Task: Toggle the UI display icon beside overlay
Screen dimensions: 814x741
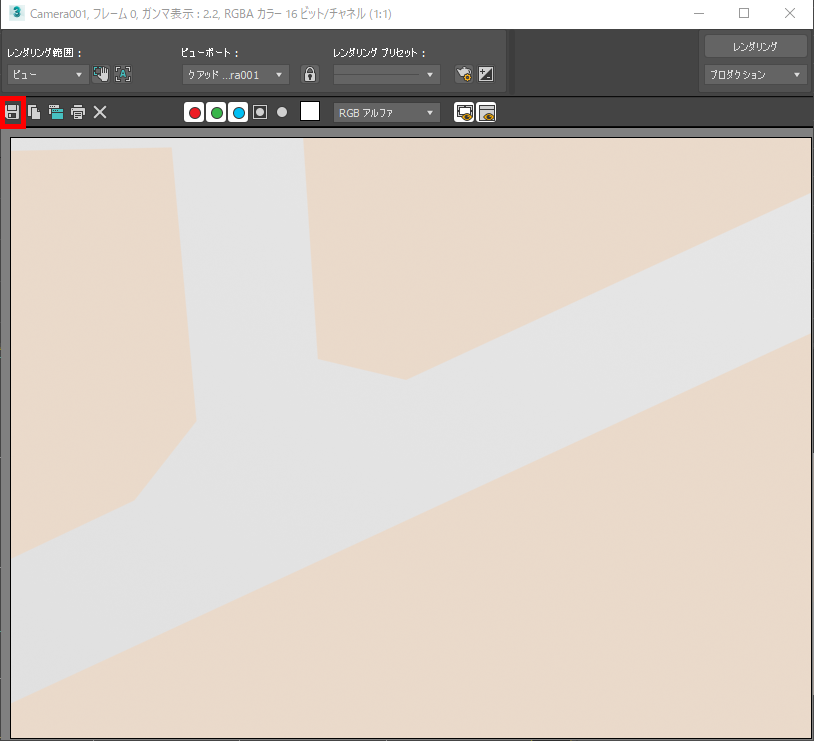Action: point(486,112)
